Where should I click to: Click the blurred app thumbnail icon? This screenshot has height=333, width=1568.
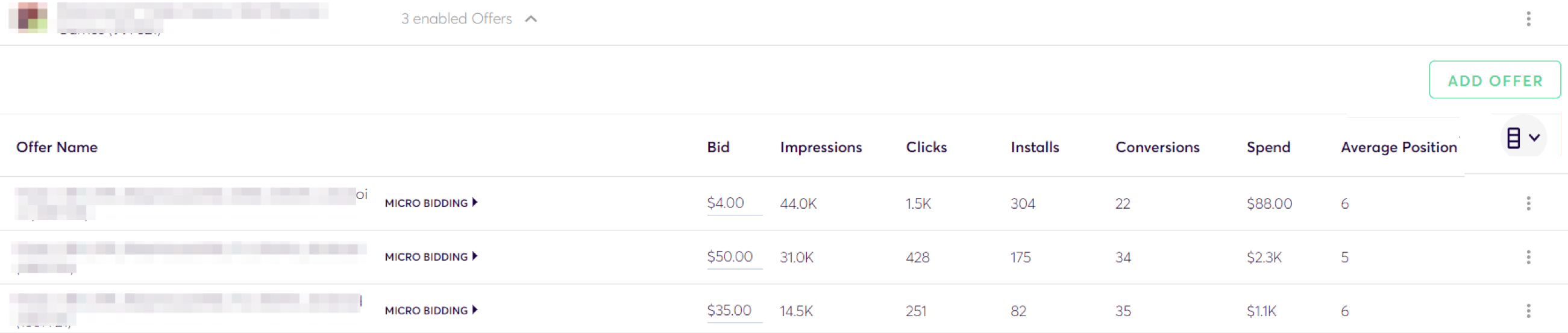28,17
